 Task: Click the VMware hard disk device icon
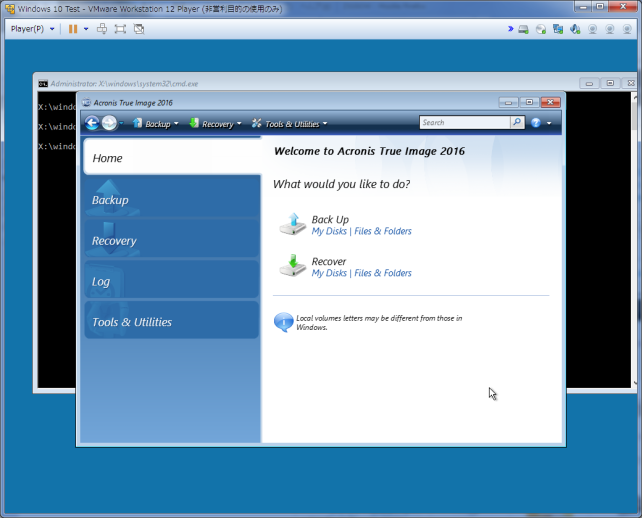(523, 29)
